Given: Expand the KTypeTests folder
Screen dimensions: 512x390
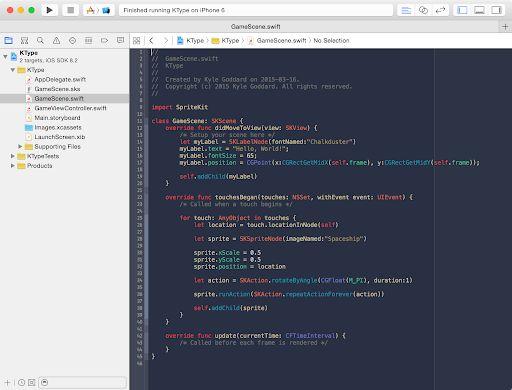Looking at the screenshot, I should tap(13, 156).
